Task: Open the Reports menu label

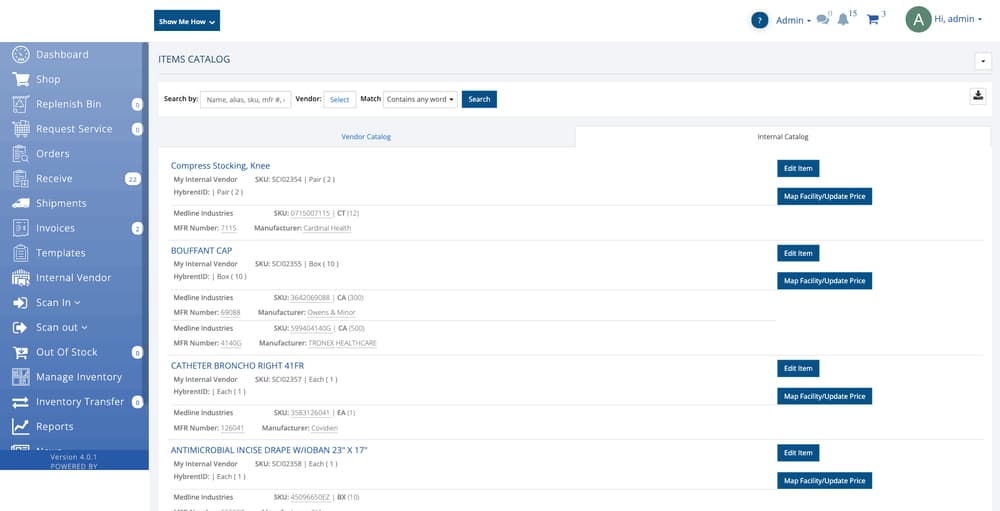Action: click(x=55, y=427)
